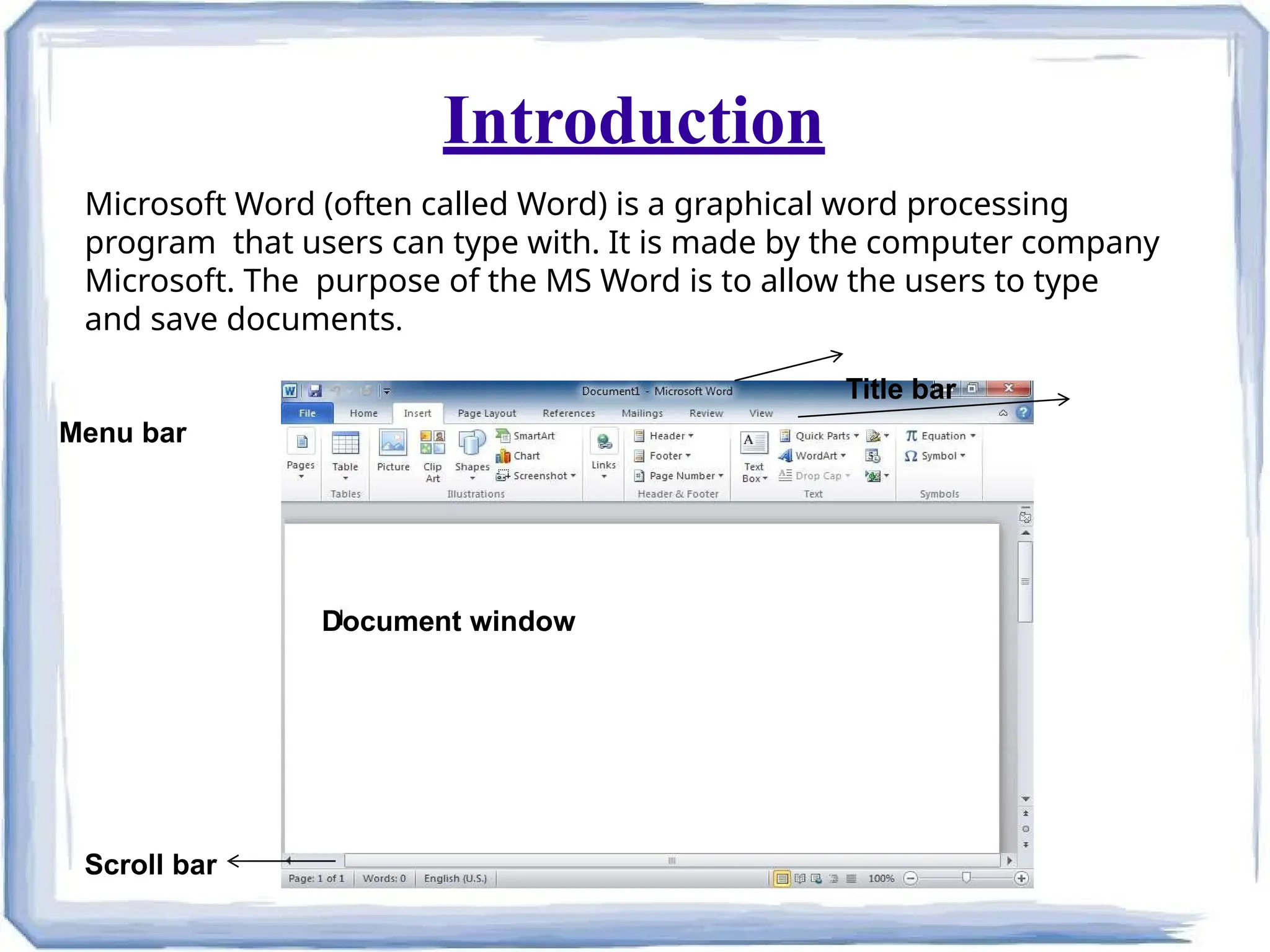Open the Page Number dropdown
Screen dimensions: 1270x952
678,475
